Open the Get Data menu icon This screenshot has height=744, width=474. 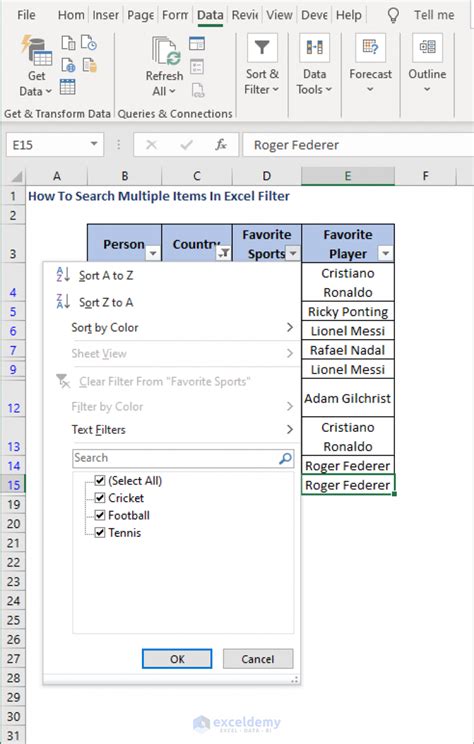[37, 51]
